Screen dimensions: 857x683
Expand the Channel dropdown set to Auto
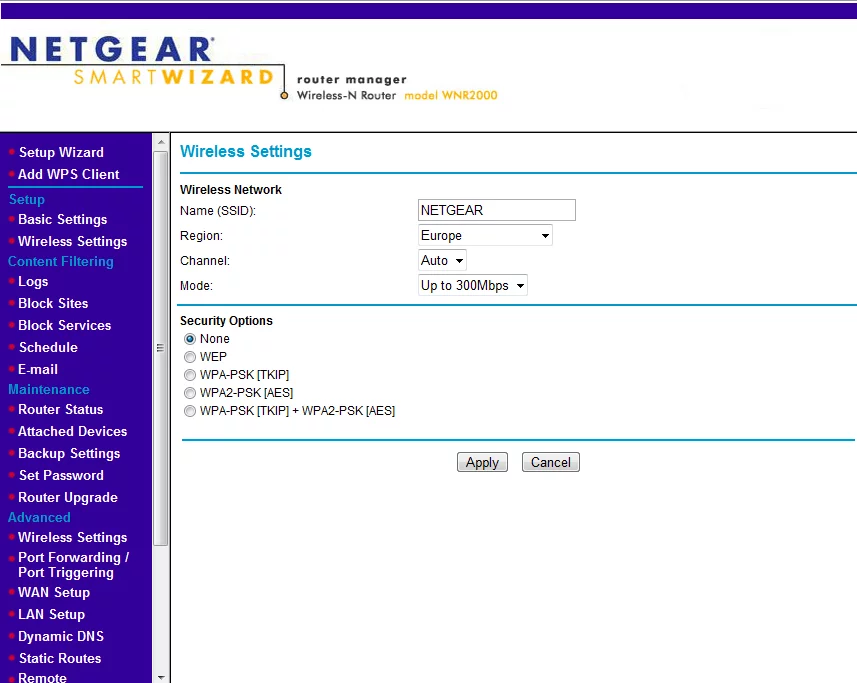pos(442,261)
